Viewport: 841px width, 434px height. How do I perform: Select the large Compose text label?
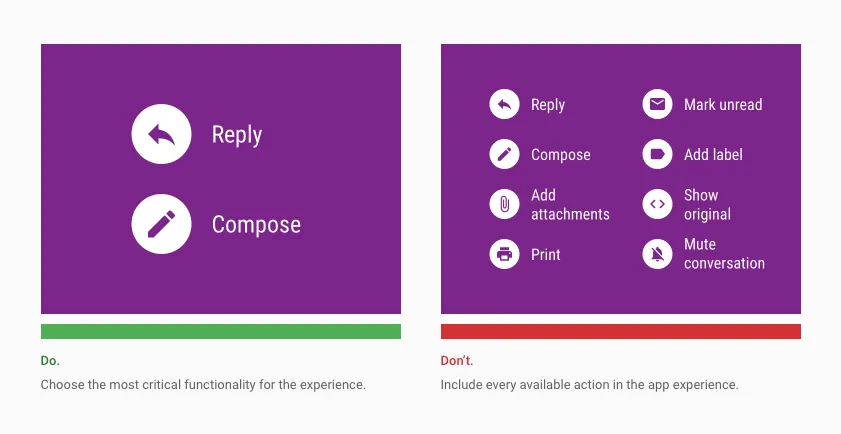click(x=256, y=225)
